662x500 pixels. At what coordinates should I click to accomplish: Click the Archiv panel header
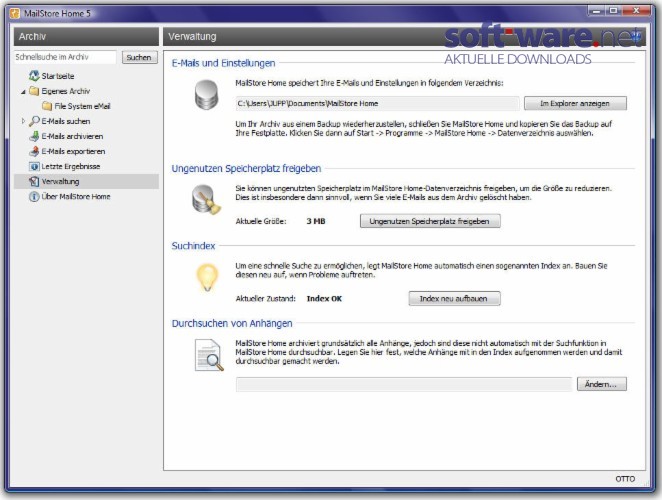87,37
